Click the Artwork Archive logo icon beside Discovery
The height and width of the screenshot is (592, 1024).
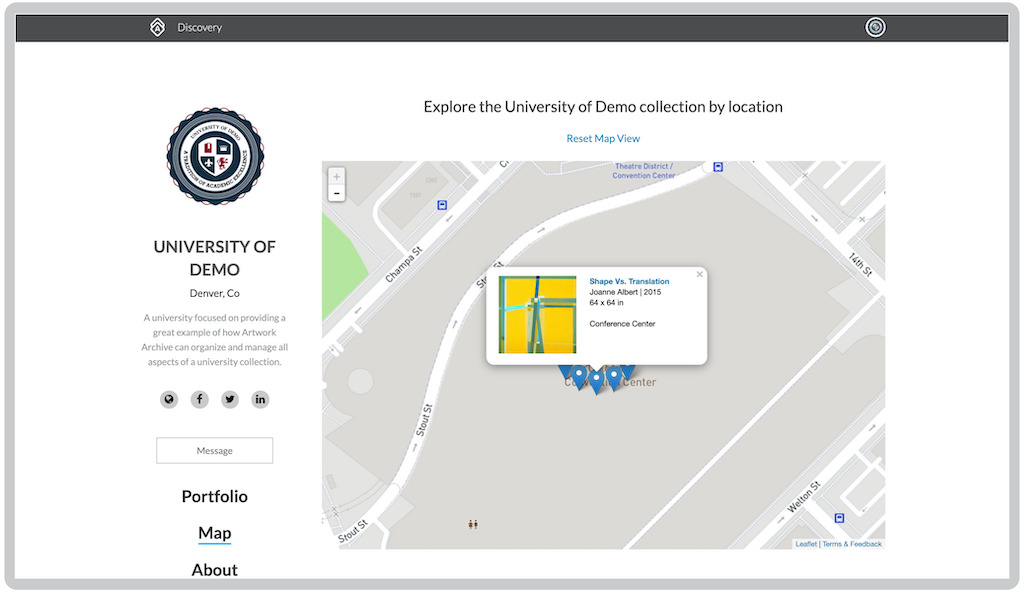156,27
